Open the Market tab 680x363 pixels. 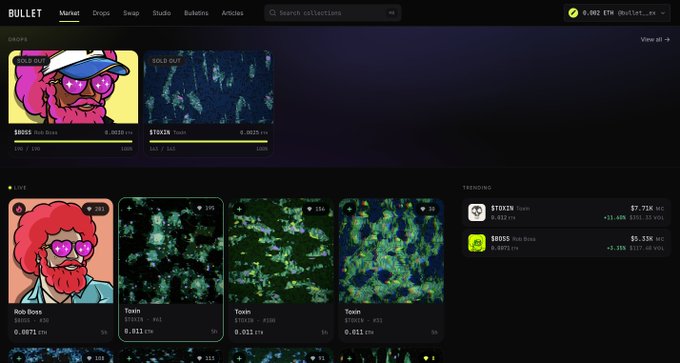coord(69,13)
